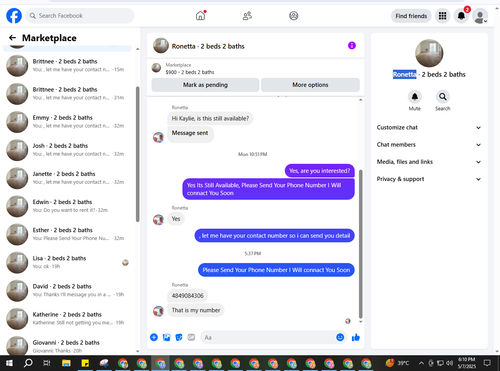
Task: Open Brittnee conversation from 31m ago
Action: point(68,94)
